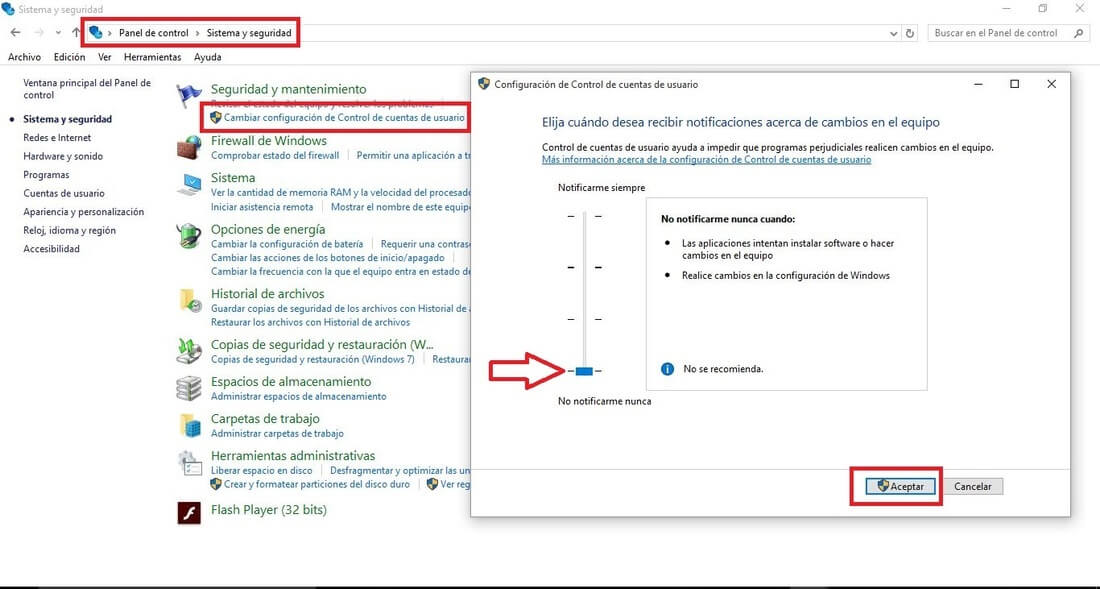Click Copias de seguridad y restauración (Windows 7) link
The width and height of the screenshot is (1100, 589).
(x=312, y=359)
